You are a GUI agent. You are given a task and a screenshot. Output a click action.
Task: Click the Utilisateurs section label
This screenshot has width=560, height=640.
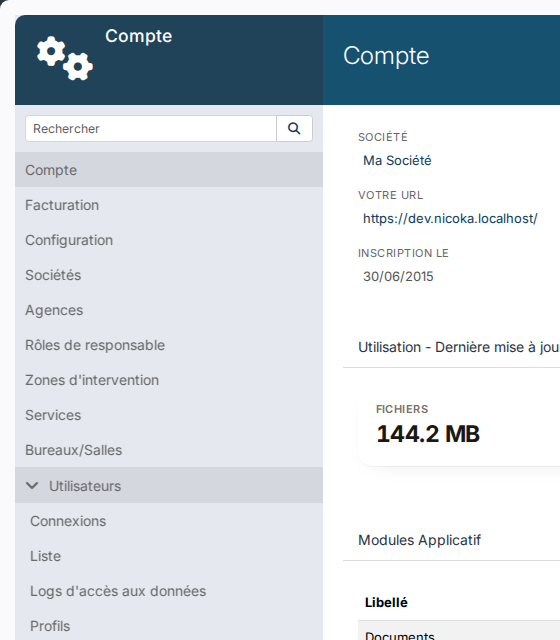point(85,486)
